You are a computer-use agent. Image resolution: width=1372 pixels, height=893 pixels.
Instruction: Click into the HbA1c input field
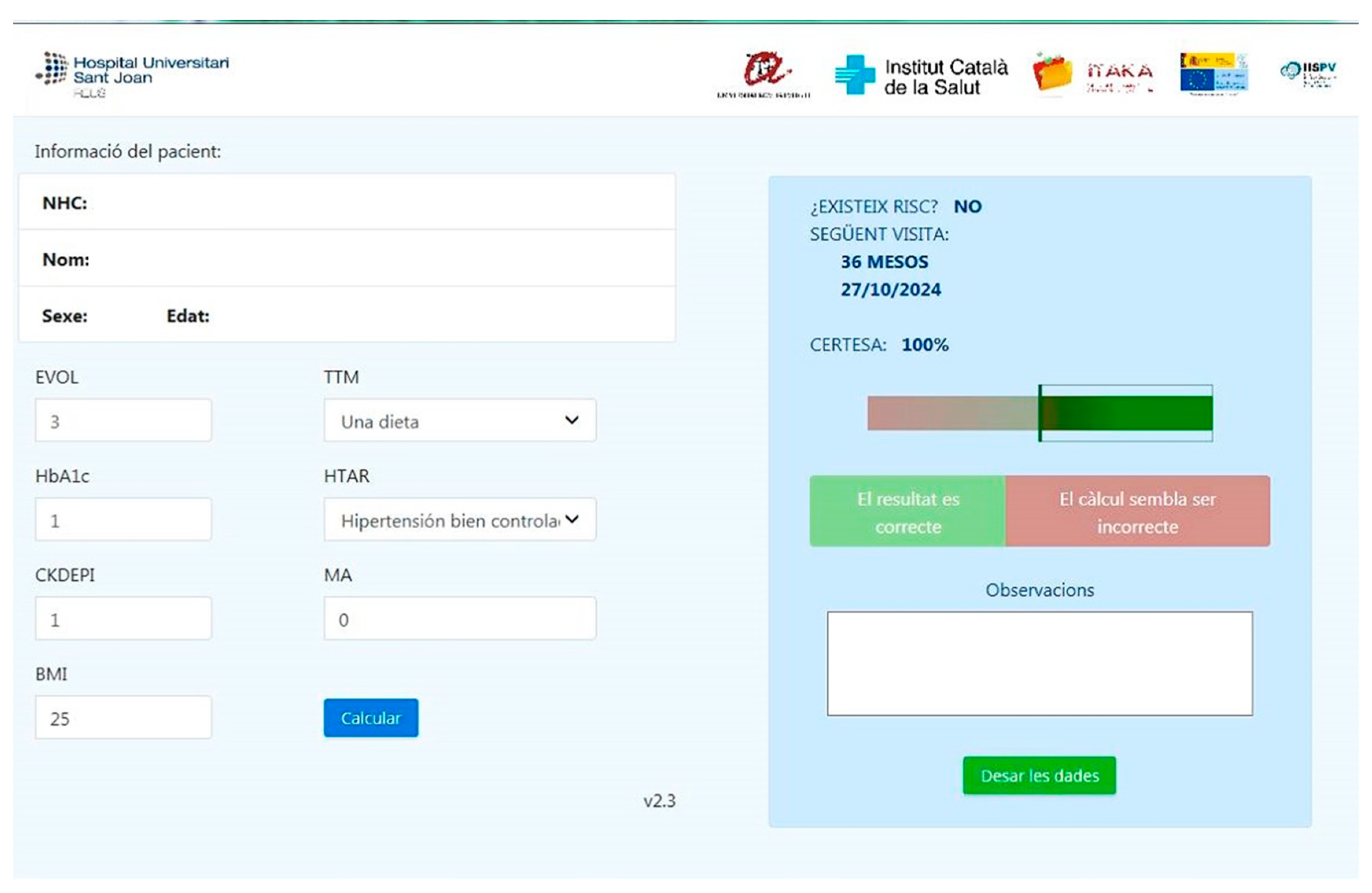(124, 520)
